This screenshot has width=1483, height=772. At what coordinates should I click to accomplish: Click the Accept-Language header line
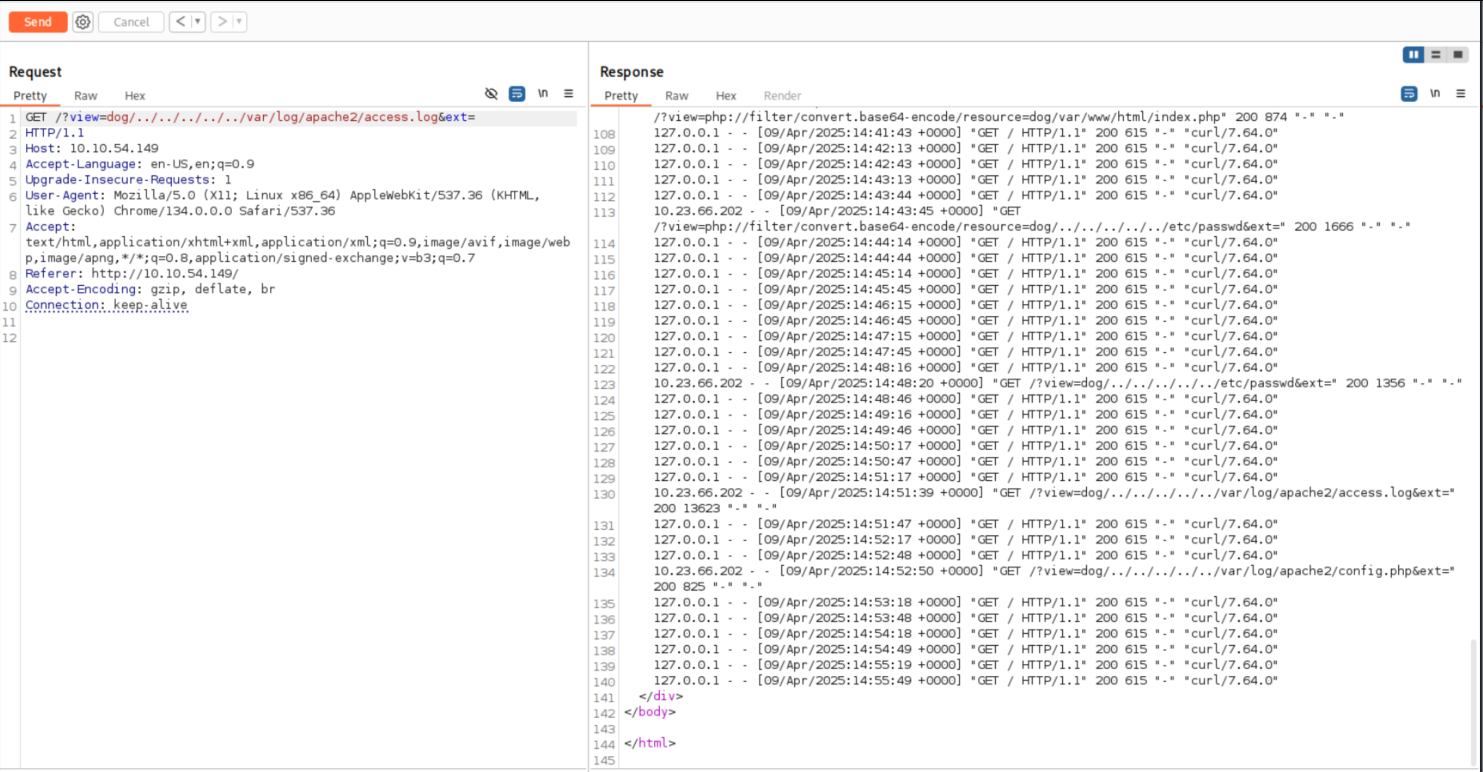pos(140,164)
